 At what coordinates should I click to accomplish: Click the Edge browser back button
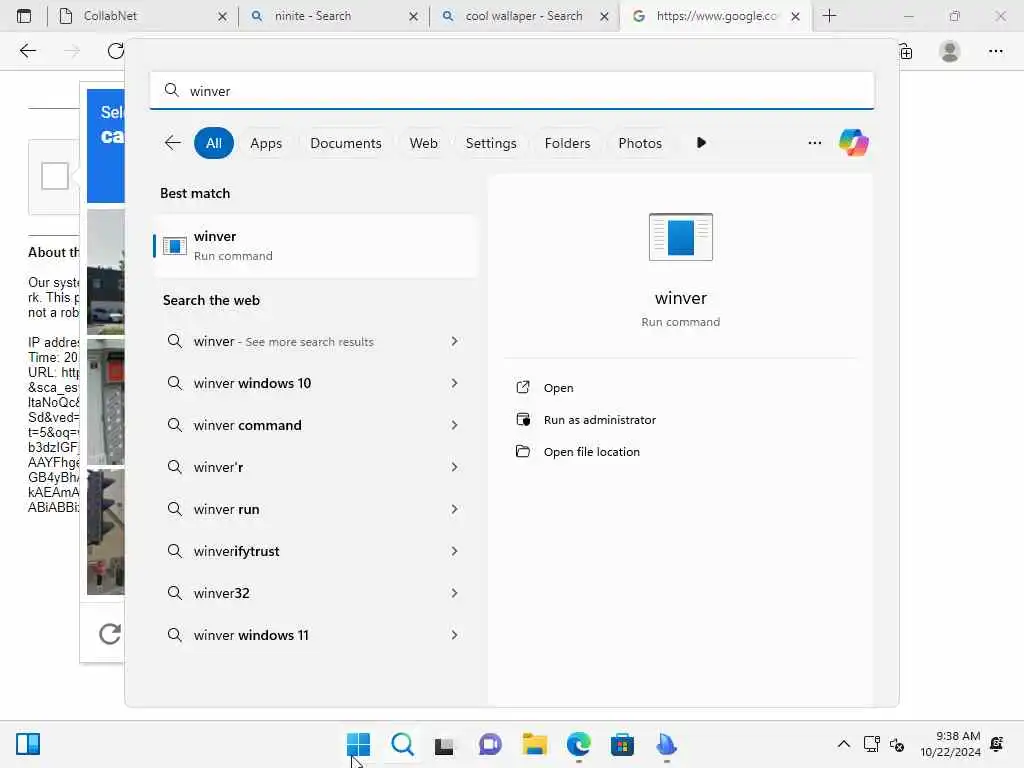click(27, 50)
